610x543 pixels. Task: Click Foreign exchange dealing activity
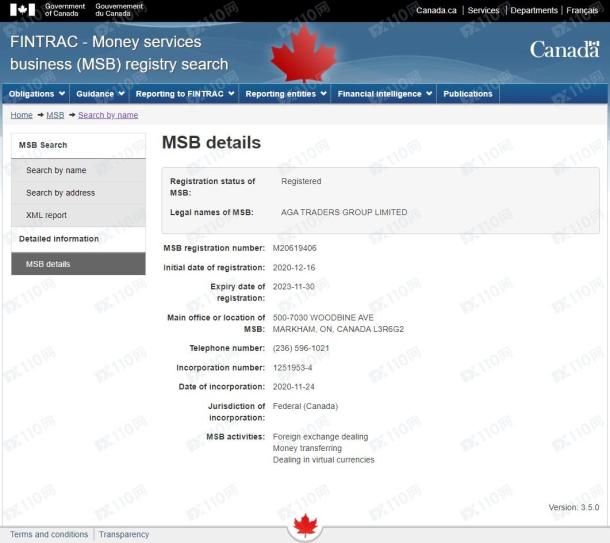(x=320, y=437)
